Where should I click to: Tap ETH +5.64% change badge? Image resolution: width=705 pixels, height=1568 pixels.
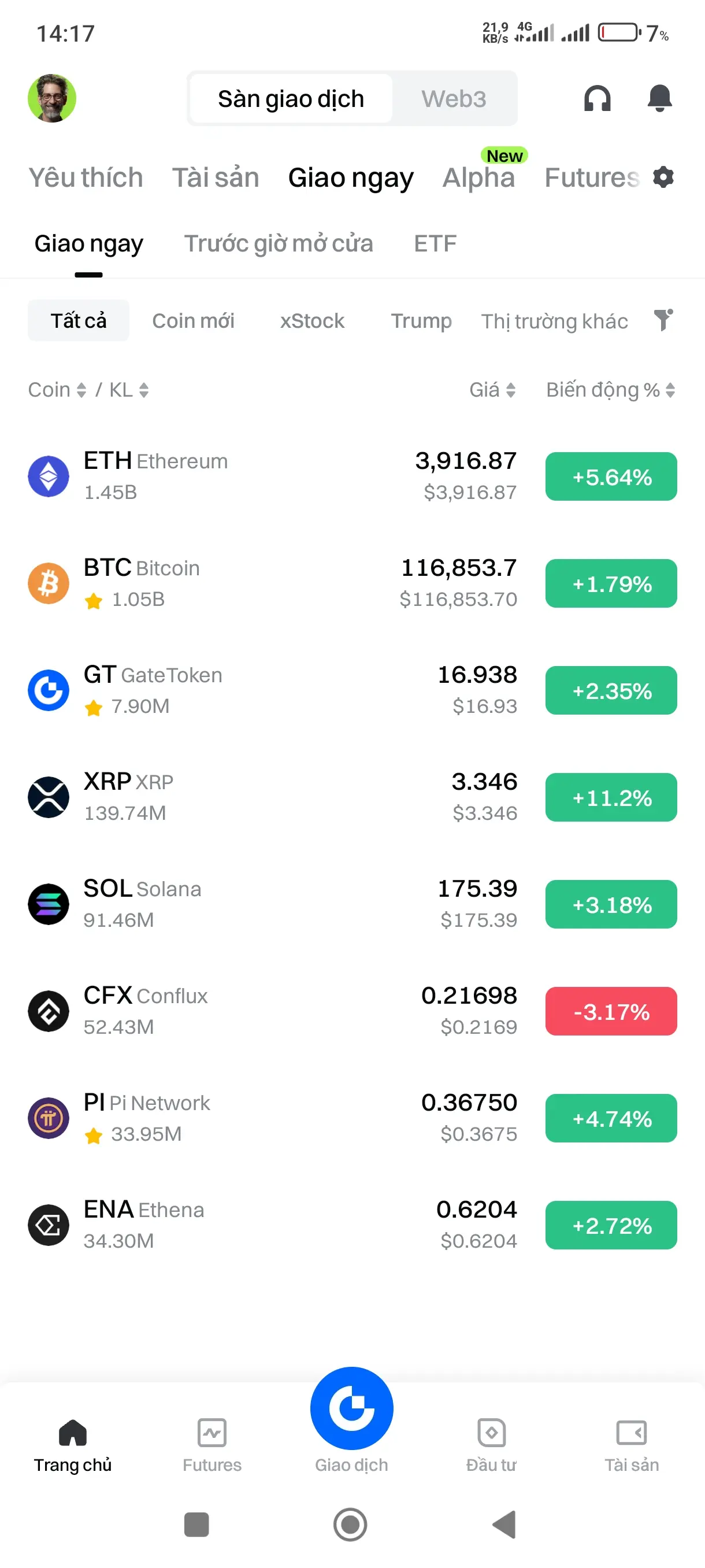click(x=611, y=476)
